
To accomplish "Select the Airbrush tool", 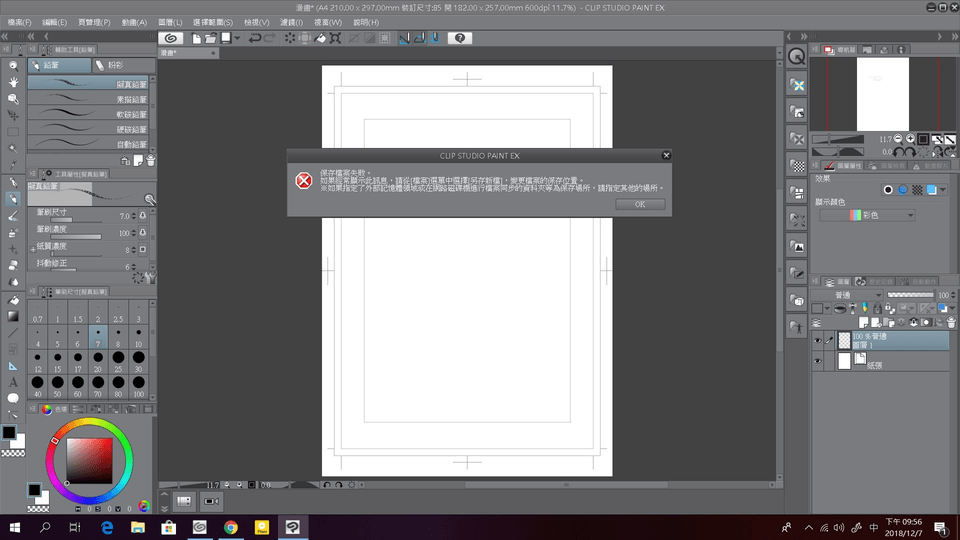I will 13,233.
